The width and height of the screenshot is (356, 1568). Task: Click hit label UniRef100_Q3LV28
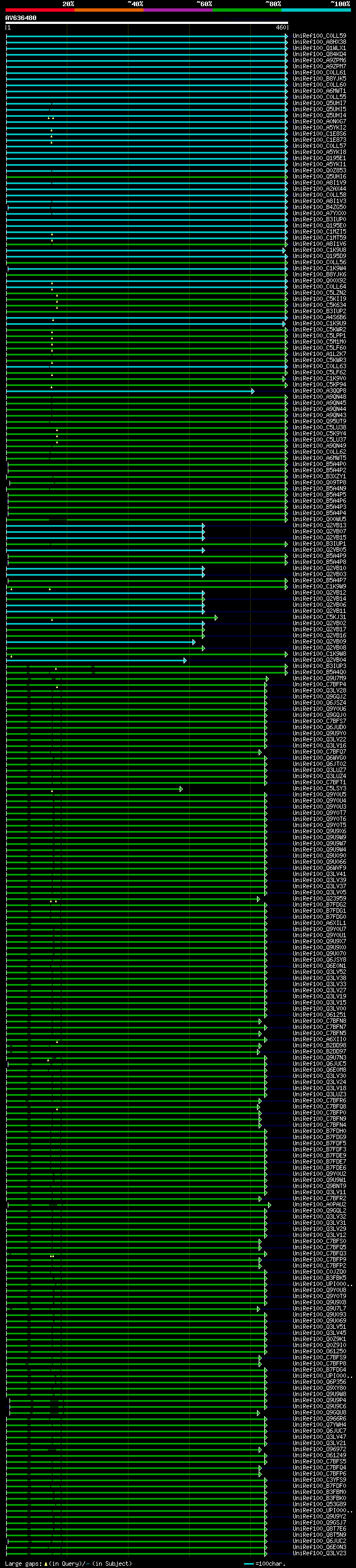coord(319,691)
